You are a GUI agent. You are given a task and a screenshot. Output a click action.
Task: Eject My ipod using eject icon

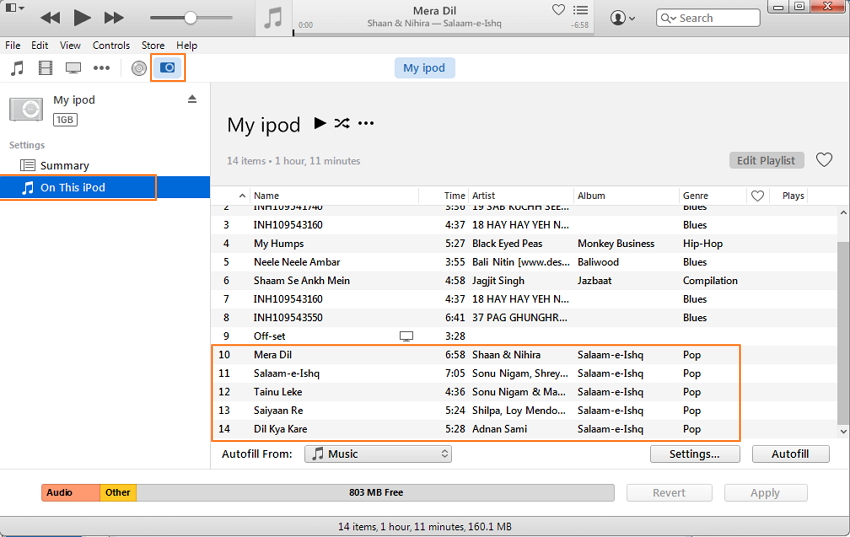coord(192,99)
